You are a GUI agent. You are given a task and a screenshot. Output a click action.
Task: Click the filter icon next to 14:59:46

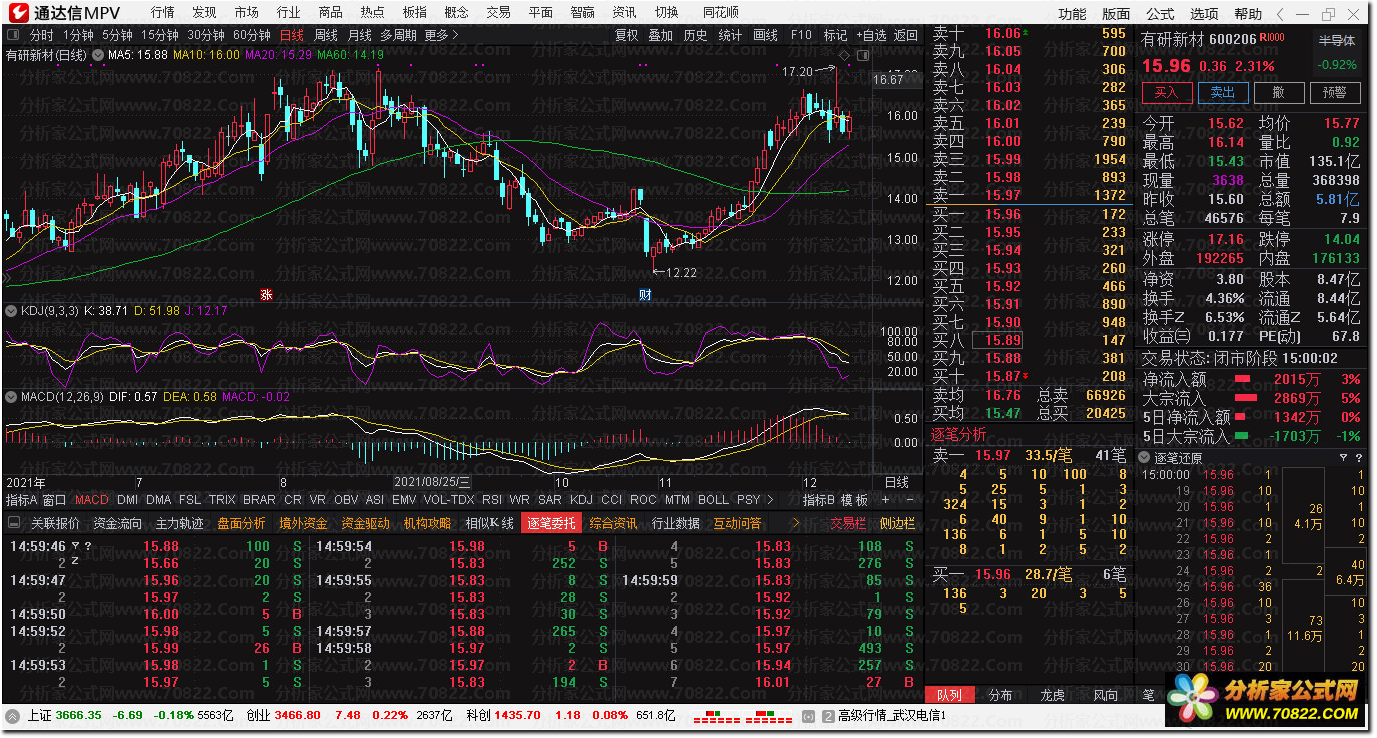(75, 546)
